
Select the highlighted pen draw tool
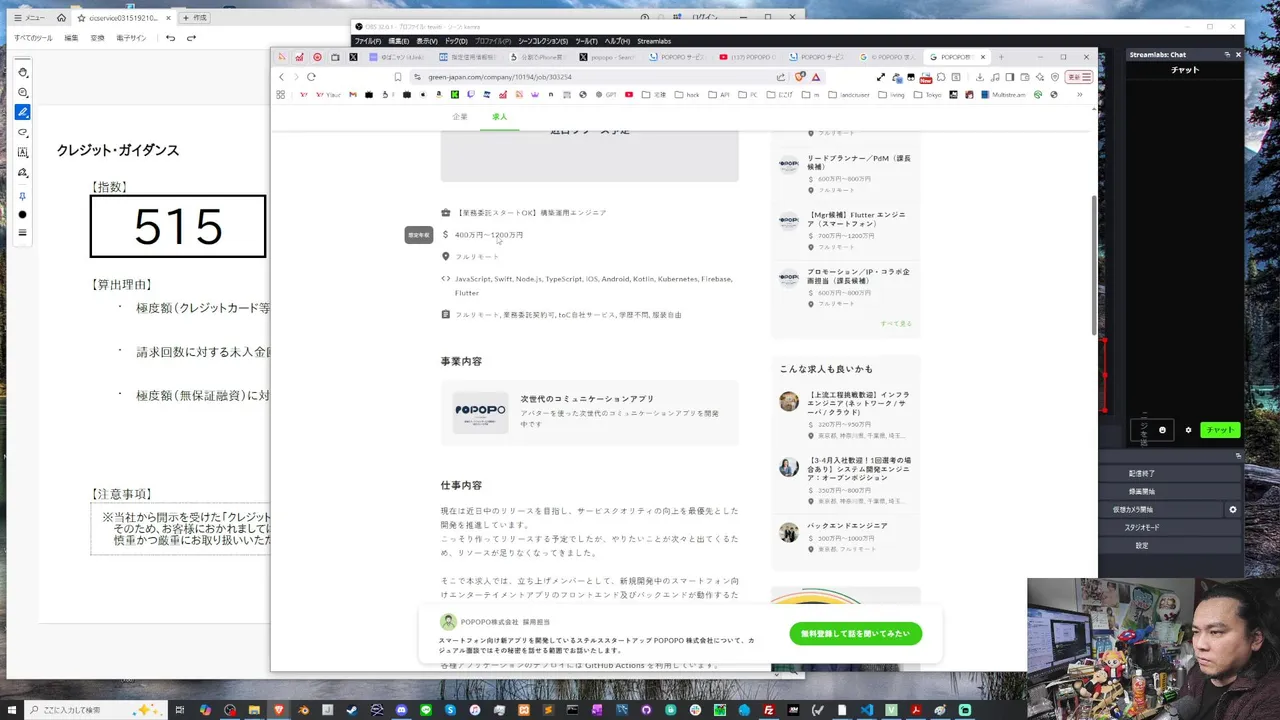point(23,112)
